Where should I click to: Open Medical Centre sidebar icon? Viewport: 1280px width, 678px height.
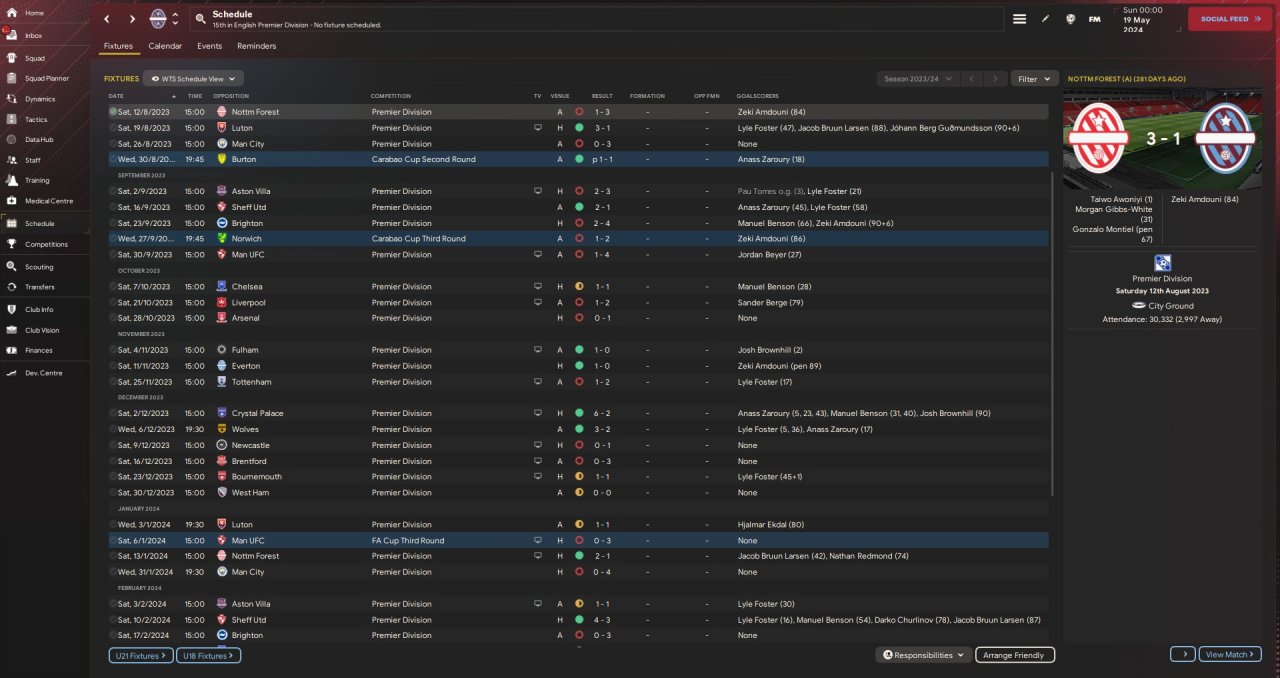(11, 201)
